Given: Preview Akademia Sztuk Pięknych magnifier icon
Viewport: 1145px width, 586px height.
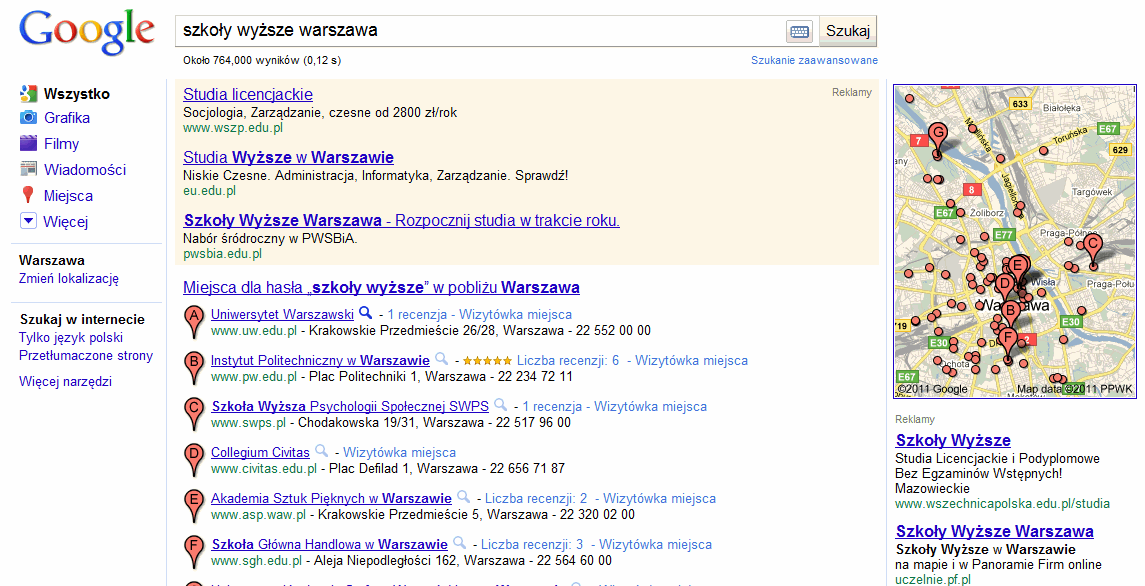Looking at the screenshot, I should click(x=464, y=498).
